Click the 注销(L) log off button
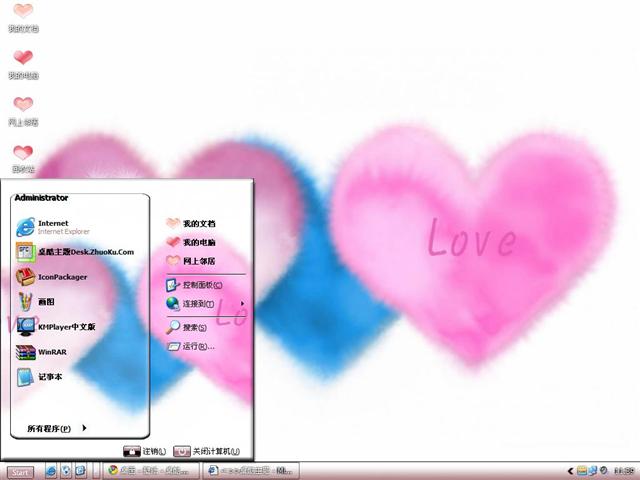Screen dimensions: 640x480 point(145,451)
